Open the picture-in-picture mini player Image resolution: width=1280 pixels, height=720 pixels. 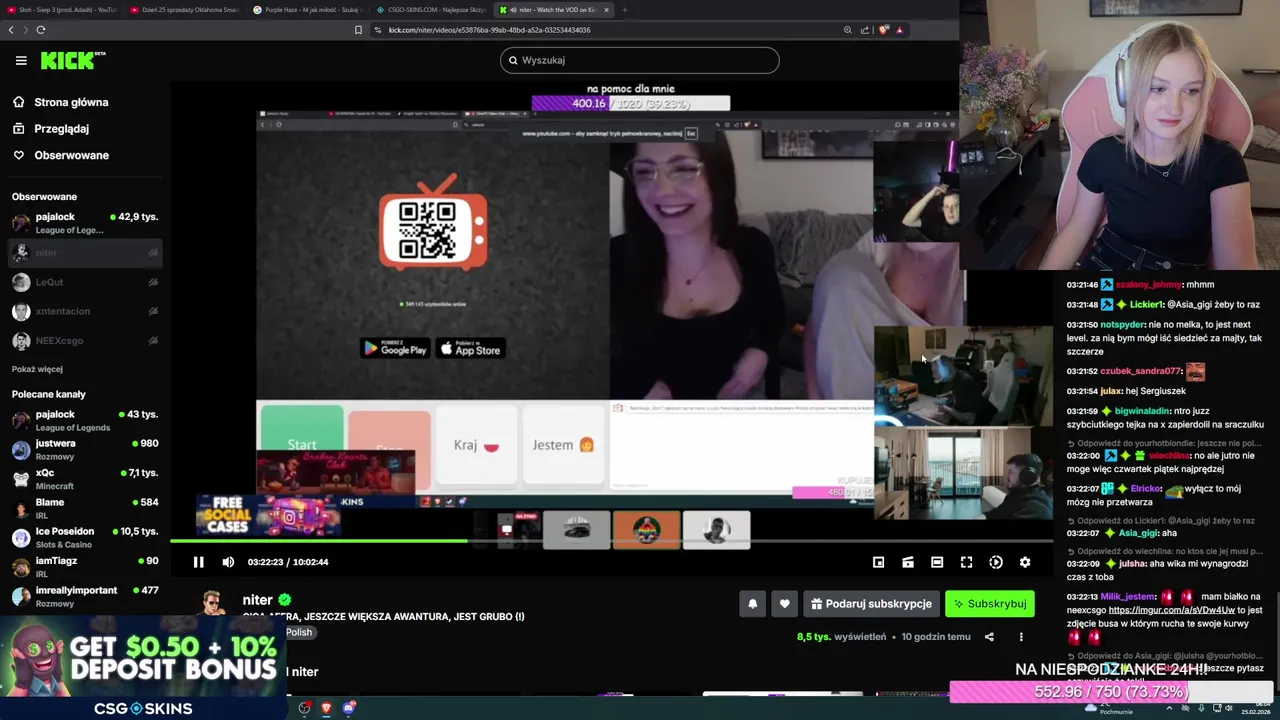878,562
